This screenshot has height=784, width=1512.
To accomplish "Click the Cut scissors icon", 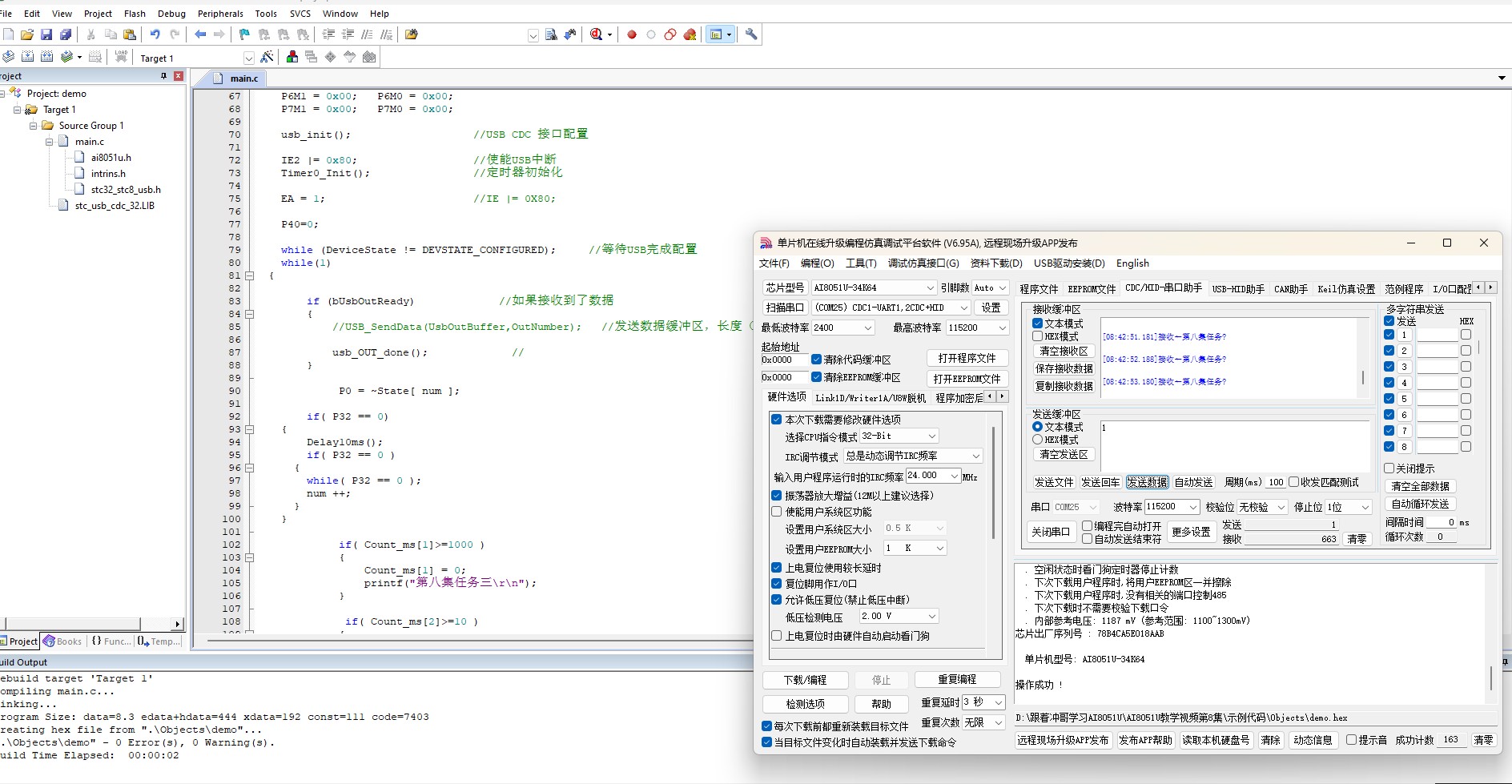I will [x=90, y=34].
